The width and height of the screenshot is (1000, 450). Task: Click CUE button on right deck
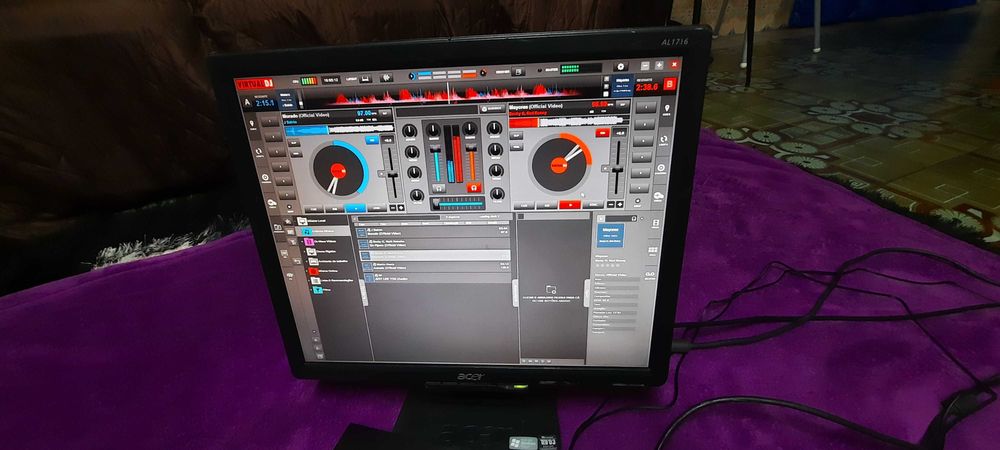[524, 206]
